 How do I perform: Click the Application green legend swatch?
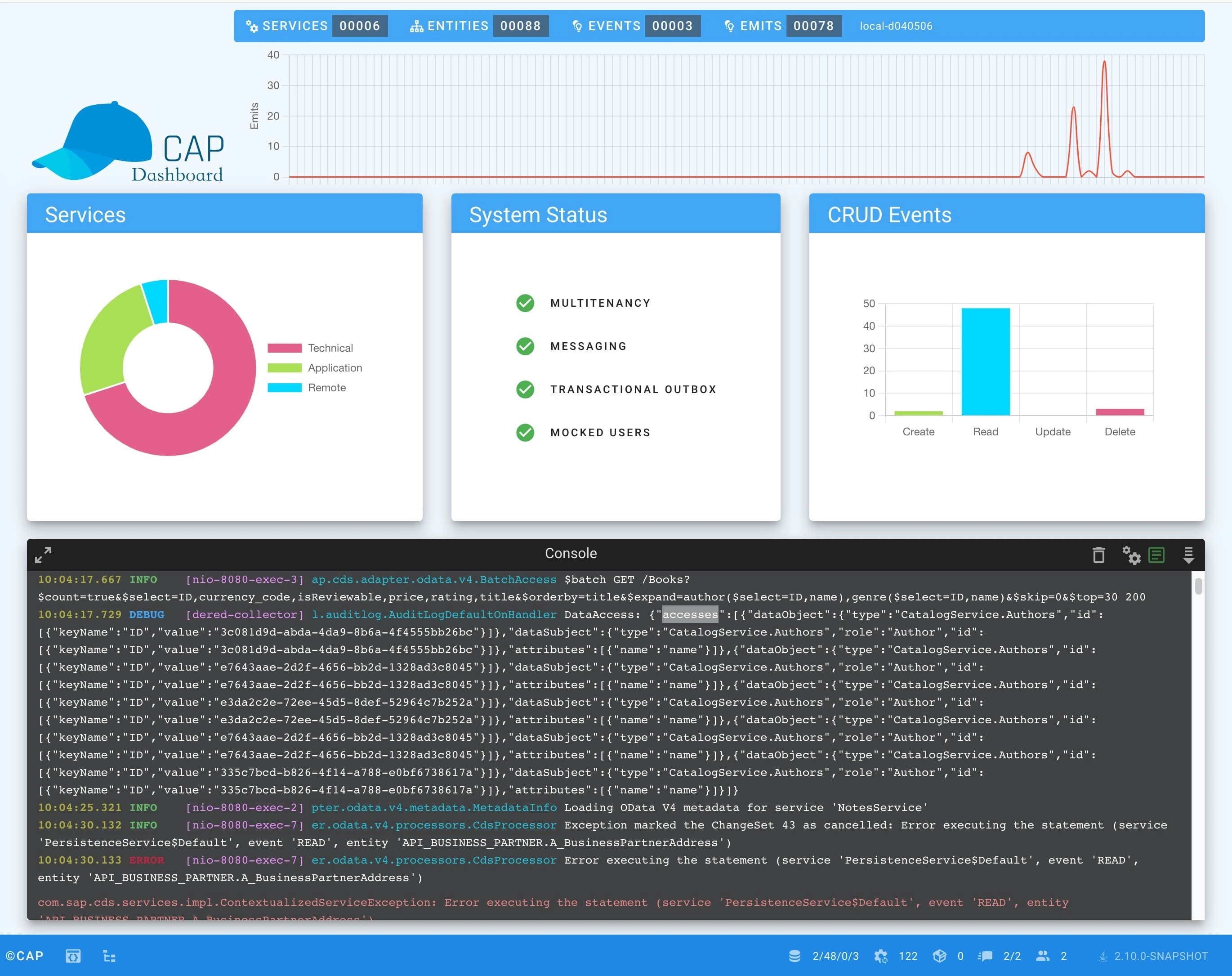click(x=285, y=368)
